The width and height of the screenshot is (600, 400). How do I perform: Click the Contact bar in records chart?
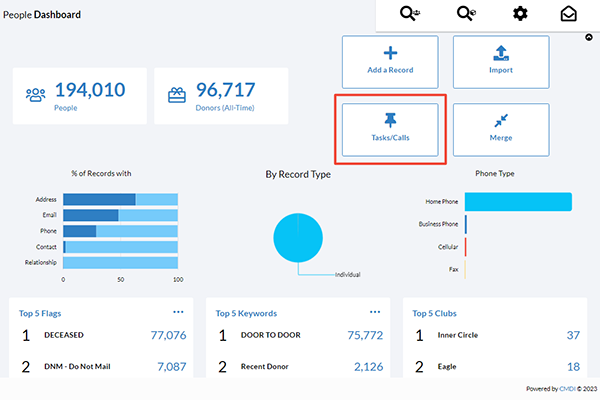pyautogui.click(x=120, y=247)
